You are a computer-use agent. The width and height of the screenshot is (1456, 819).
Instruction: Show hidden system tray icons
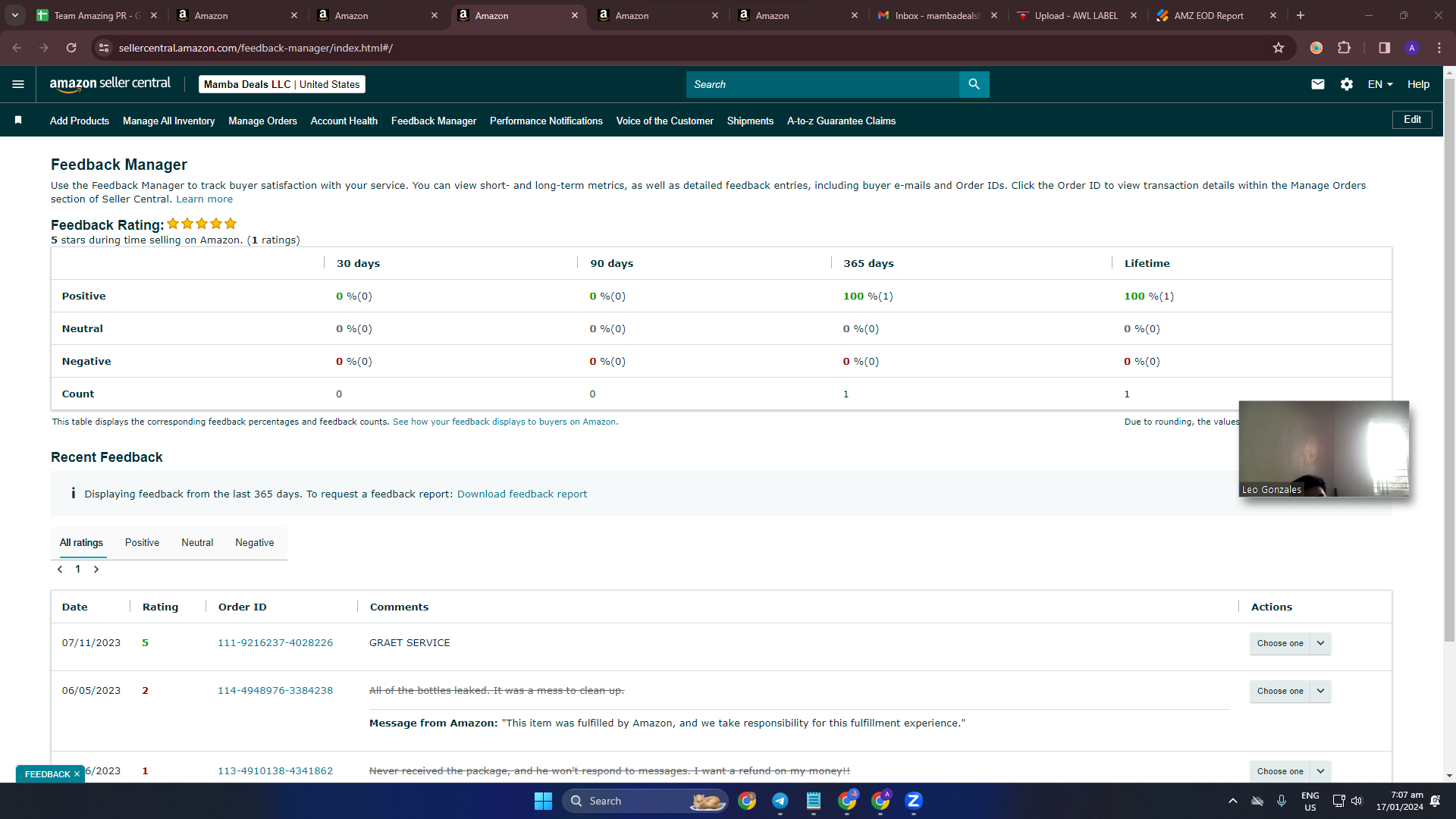tap(1233, 801)
